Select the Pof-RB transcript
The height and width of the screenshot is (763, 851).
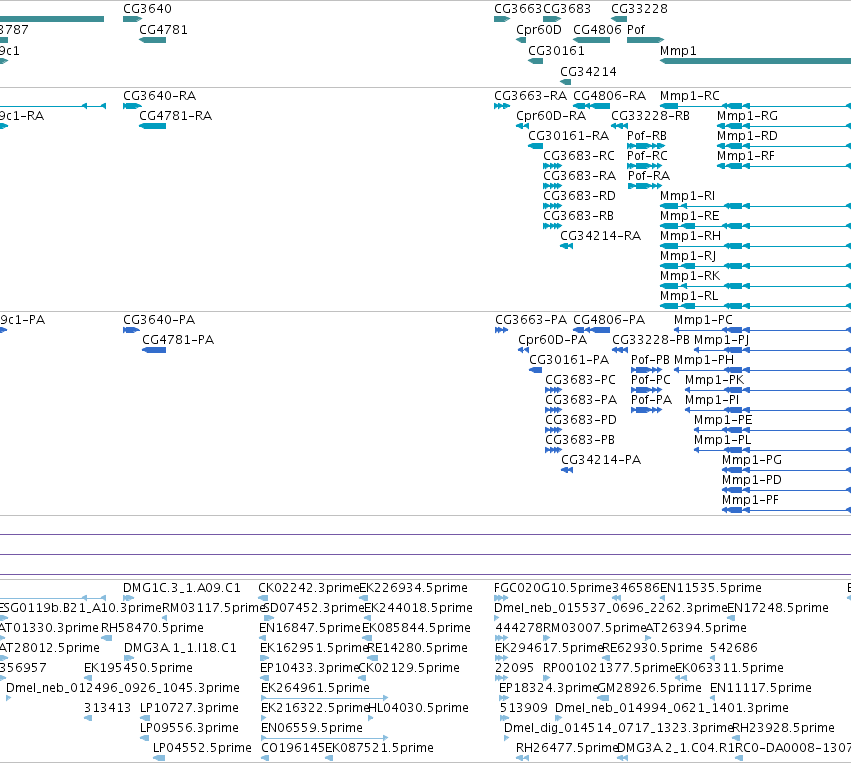click(x=647, y=136)
